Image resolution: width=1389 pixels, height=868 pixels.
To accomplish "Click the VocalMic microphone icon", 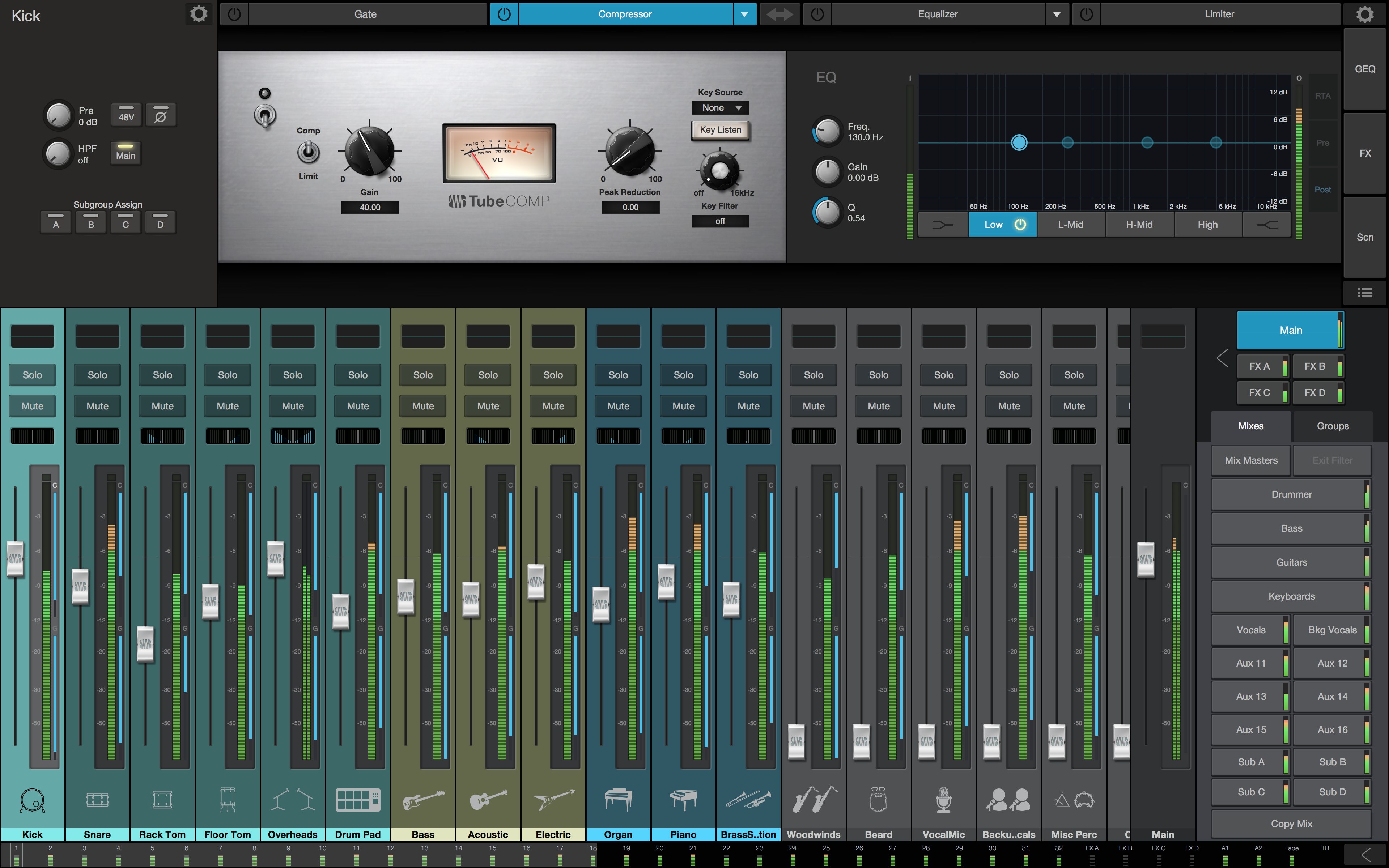I will pos(944,800).
